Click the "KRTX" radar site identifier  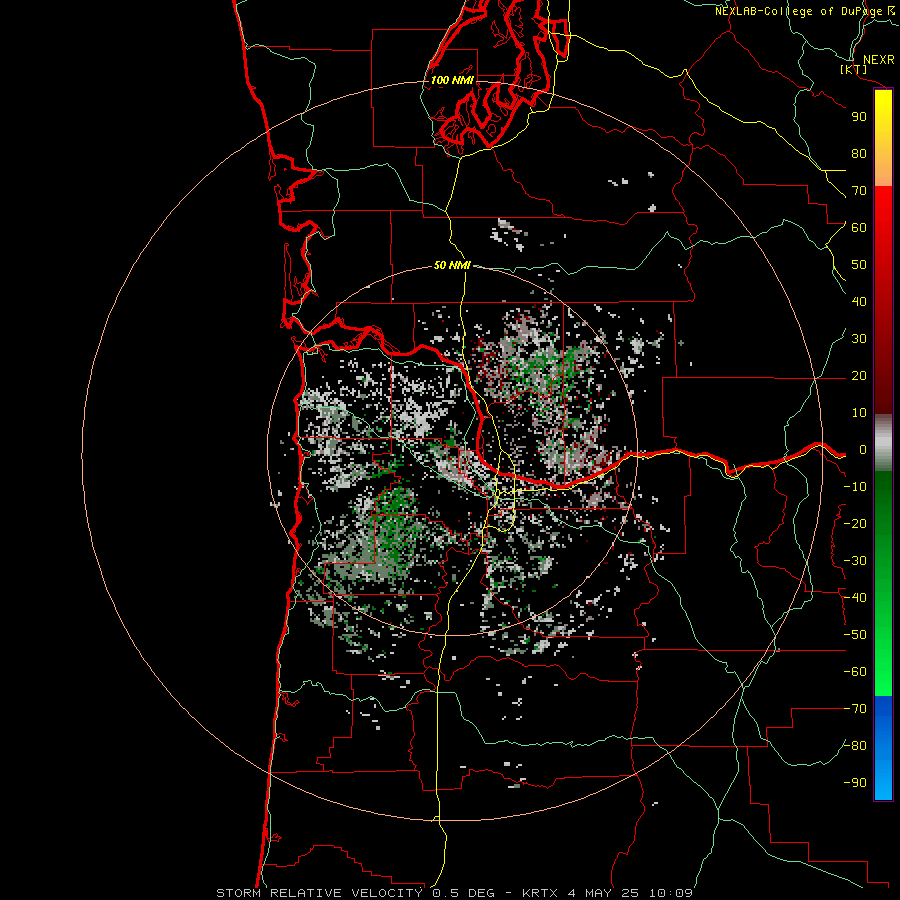coord(540,893)
